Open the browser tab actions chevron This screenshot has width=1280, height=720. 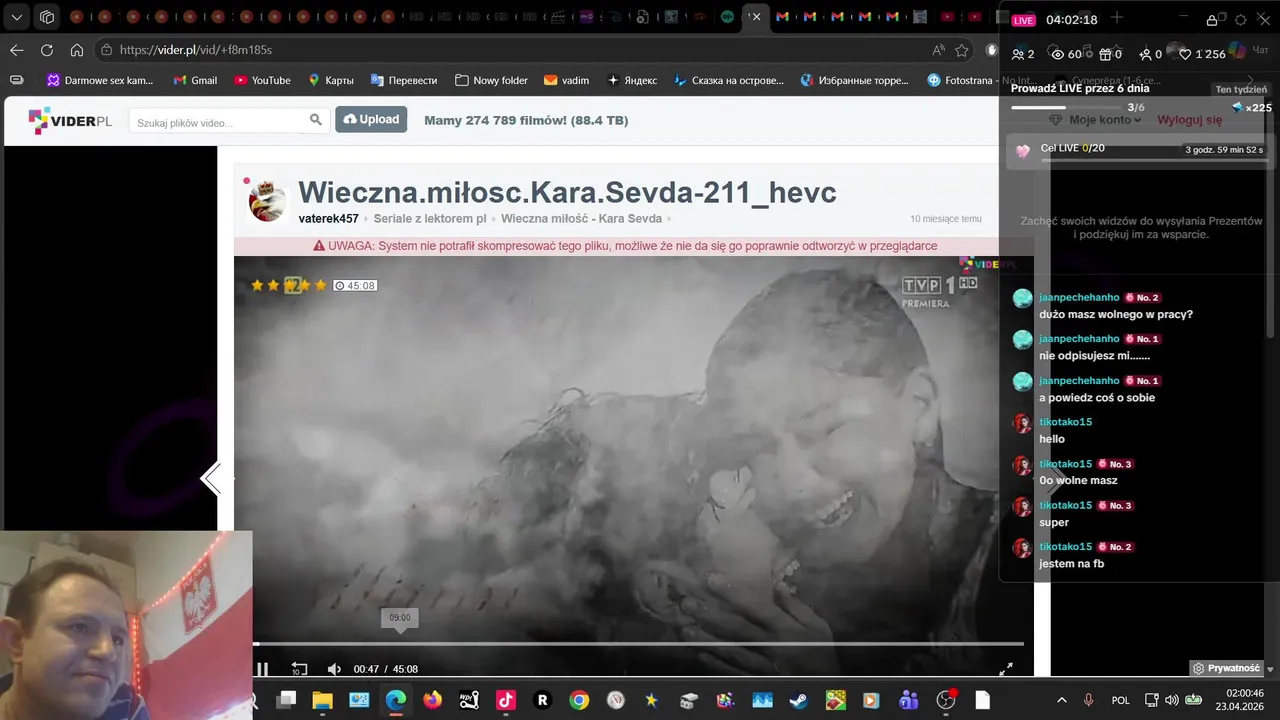point(17,17)
